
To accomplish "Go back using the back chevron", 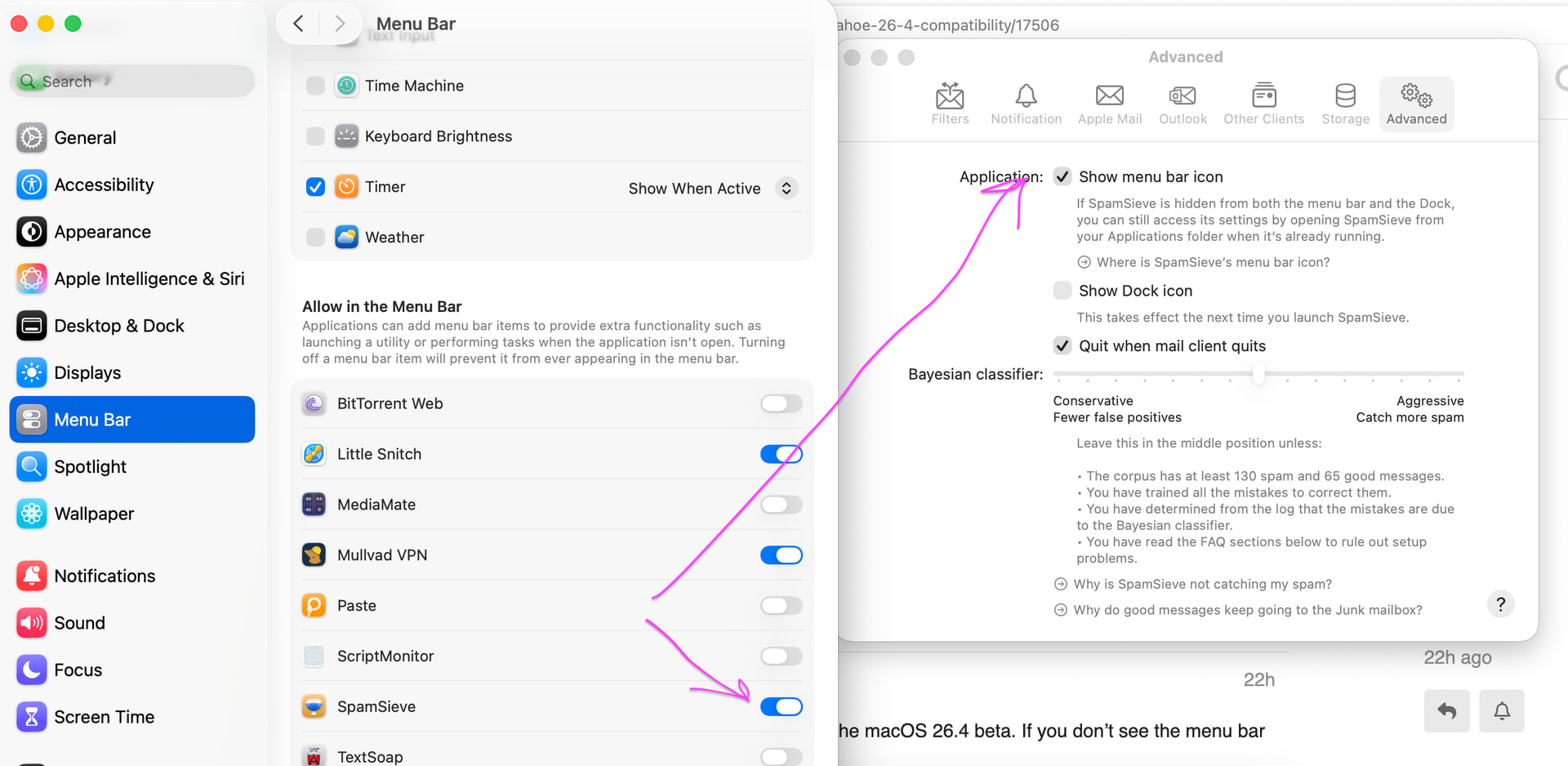I will point(299,24).
